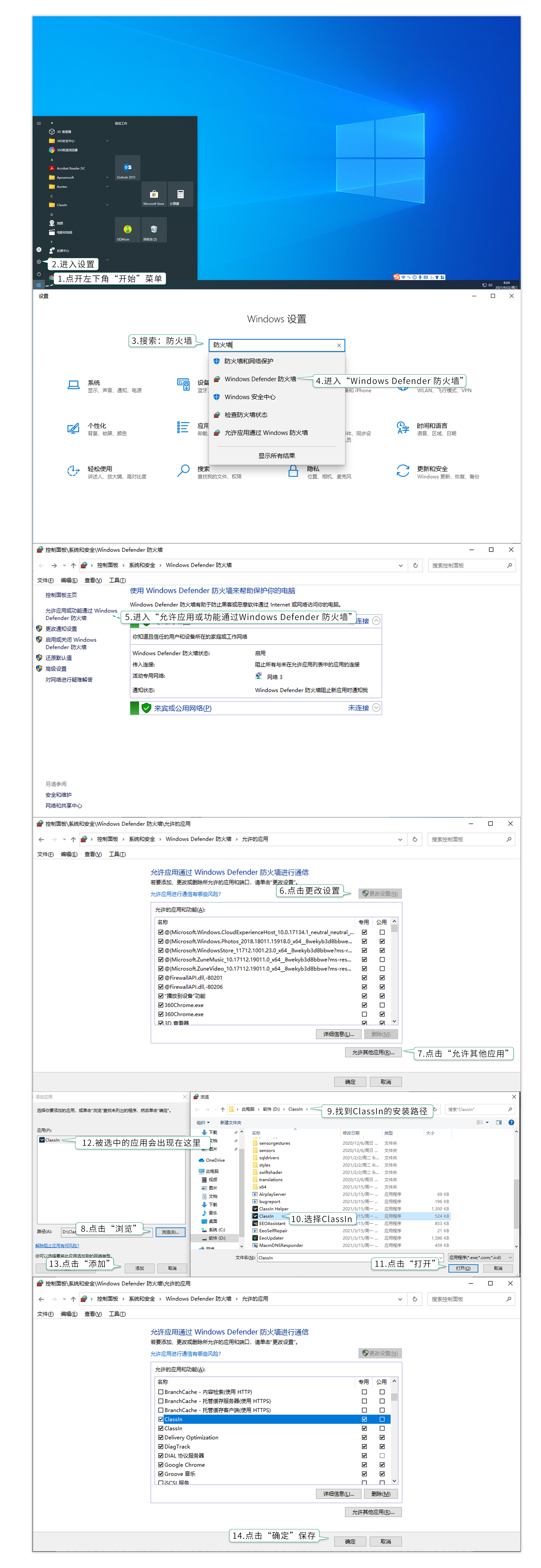Expand the Apowersoft folder in Start menu
This screenshot has width=541, height=1568.
click(x=107, y=177)
